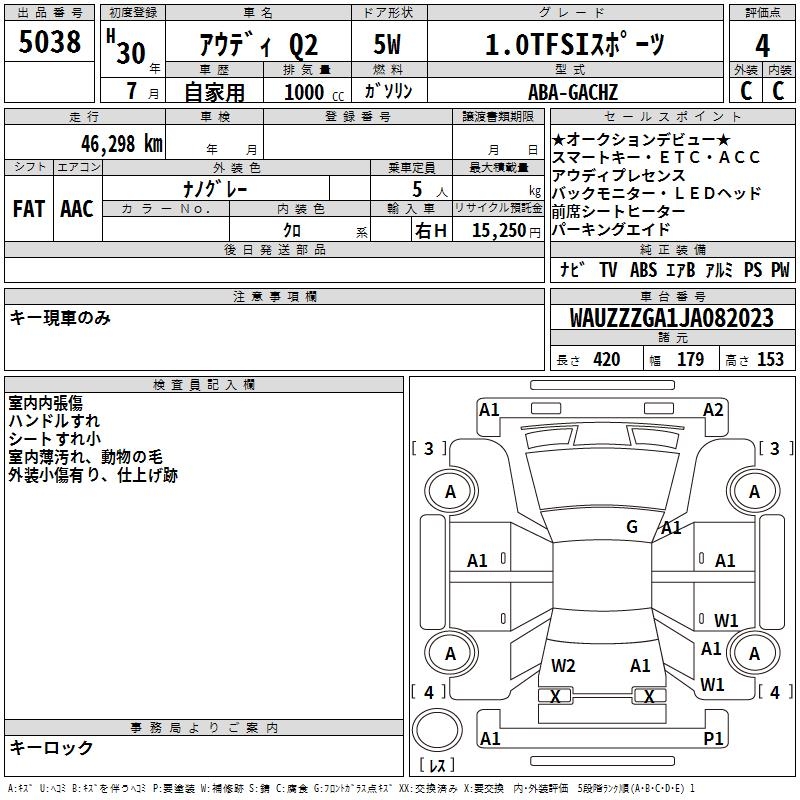
Task: Select 前席シートヒーター line
Action: click(618, 211)
